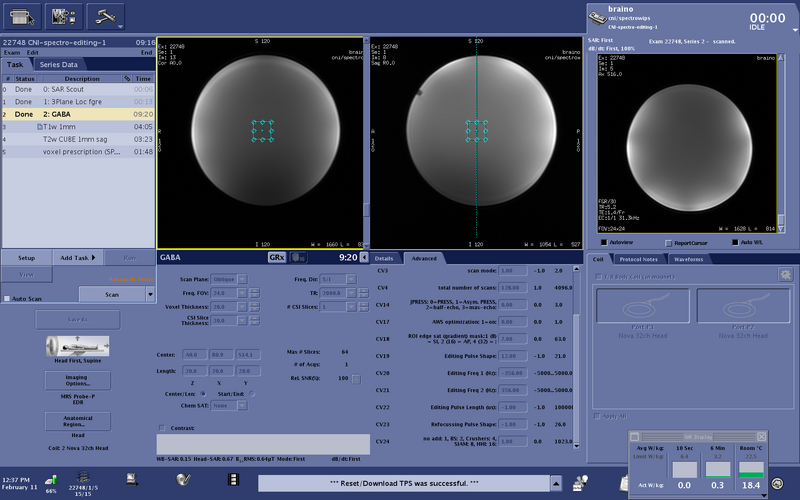Open the Exam menu
The image size is (800, 500).
(x=12, y=53)
